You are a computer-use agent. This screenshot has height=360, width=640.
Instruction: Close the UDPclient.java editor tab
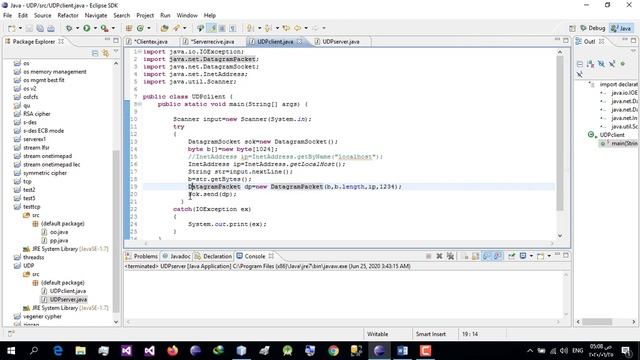pyautogui.click(x=300, y=42)
